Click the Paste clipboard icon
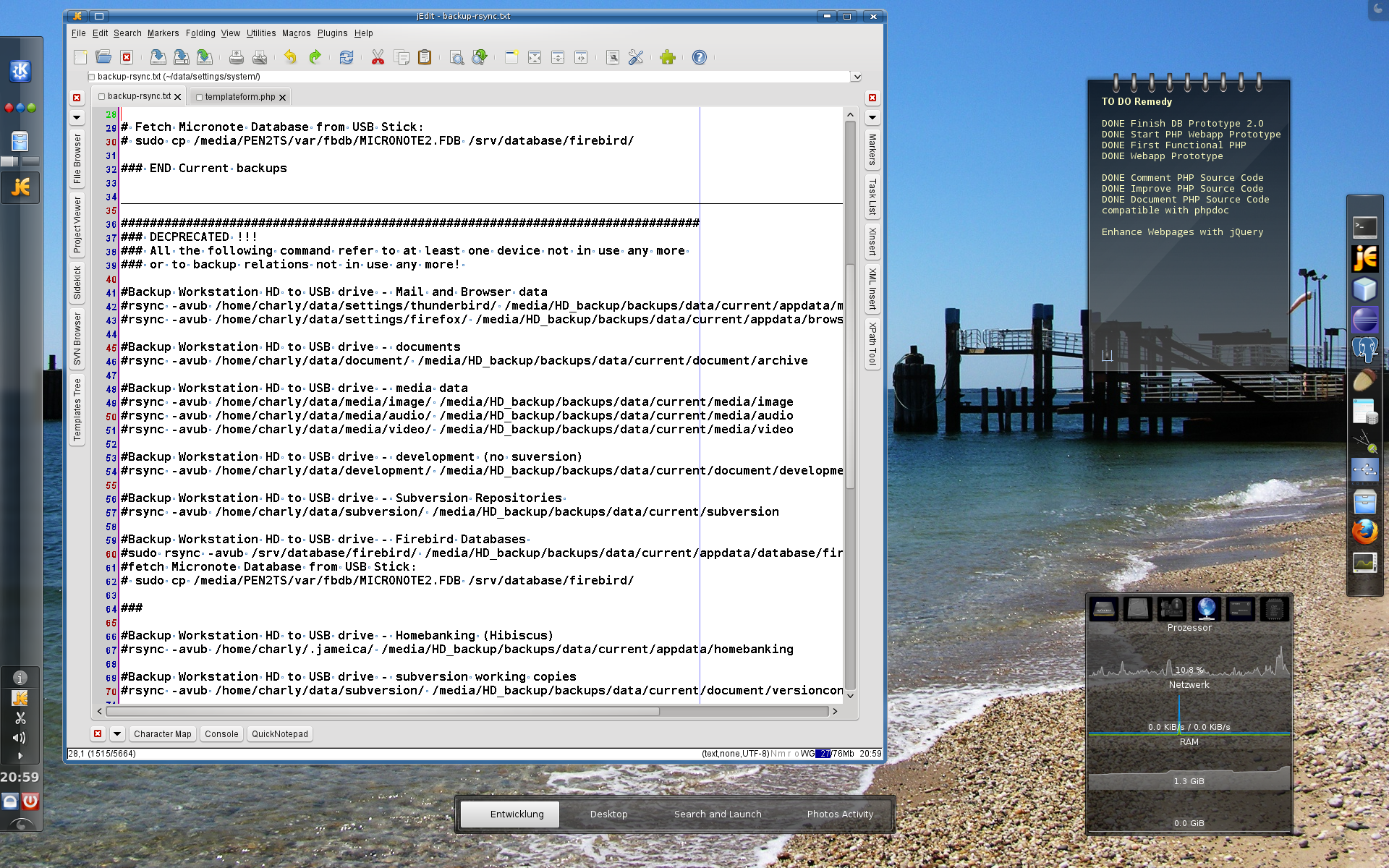Image resolution: width=1389 pixels, height=868 pixels. [x=425, y=57]
